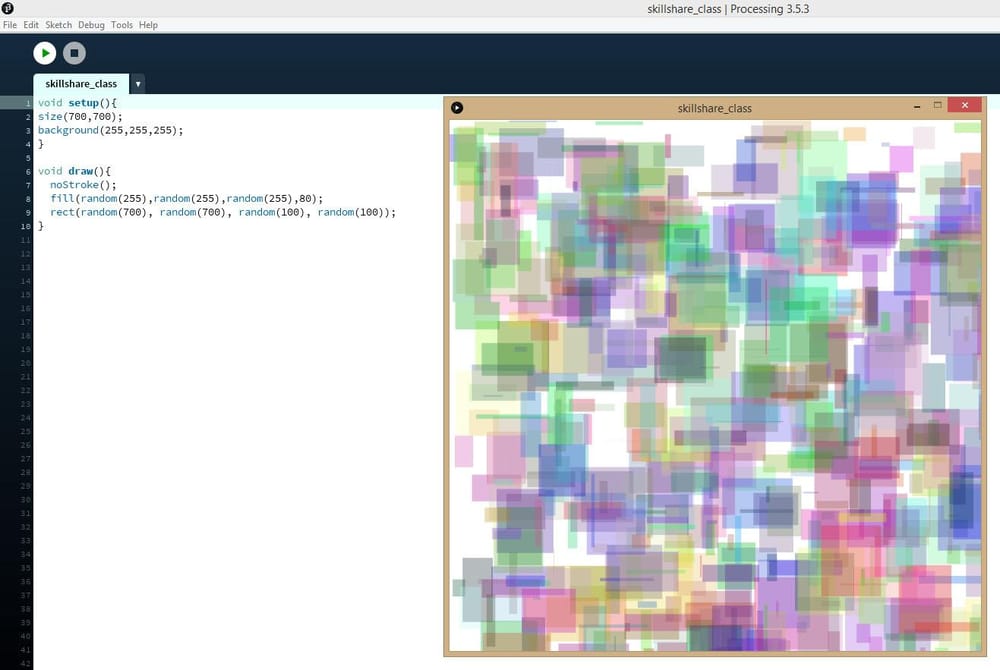Open the Tools menu
This screenshot has height=670, width=1000.
point(122,25)
